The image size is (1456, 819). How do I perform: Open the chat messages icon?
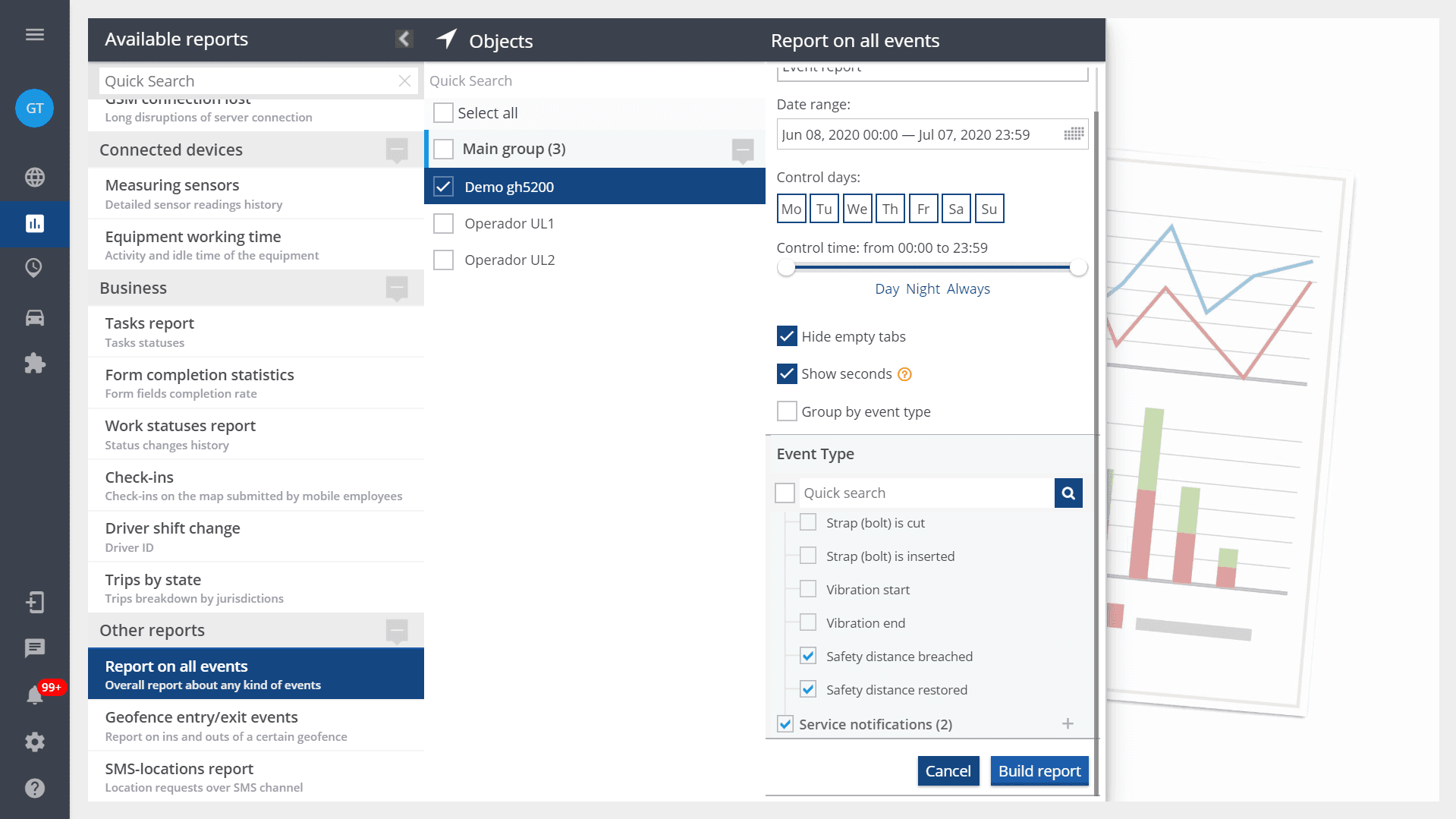point(35,647)
